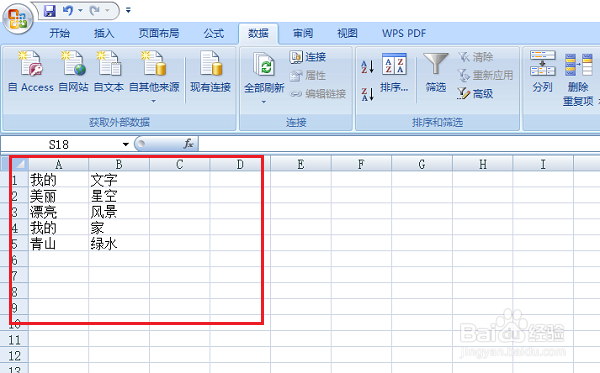Switch to the 开始 tab
Viewport: 600px width, 373px height.
point(60,34)
